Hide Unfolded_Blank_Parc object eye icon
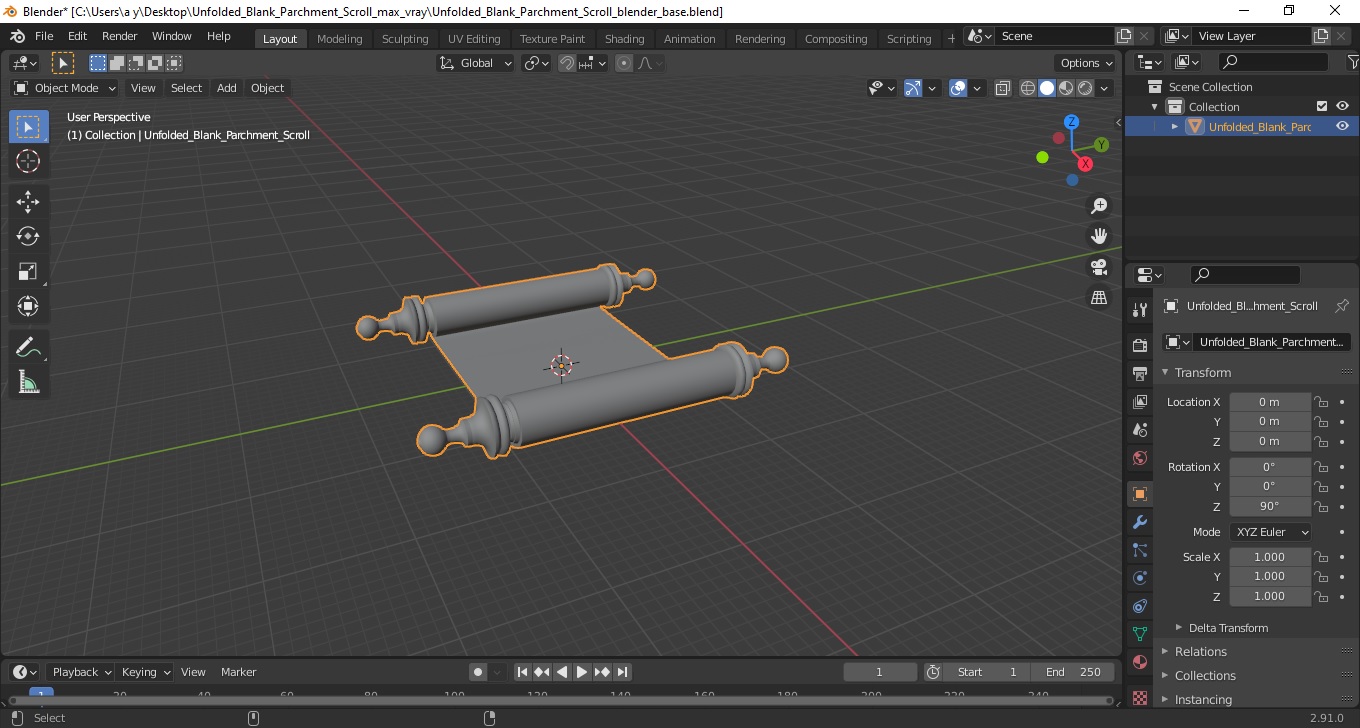 point(1342,126)
